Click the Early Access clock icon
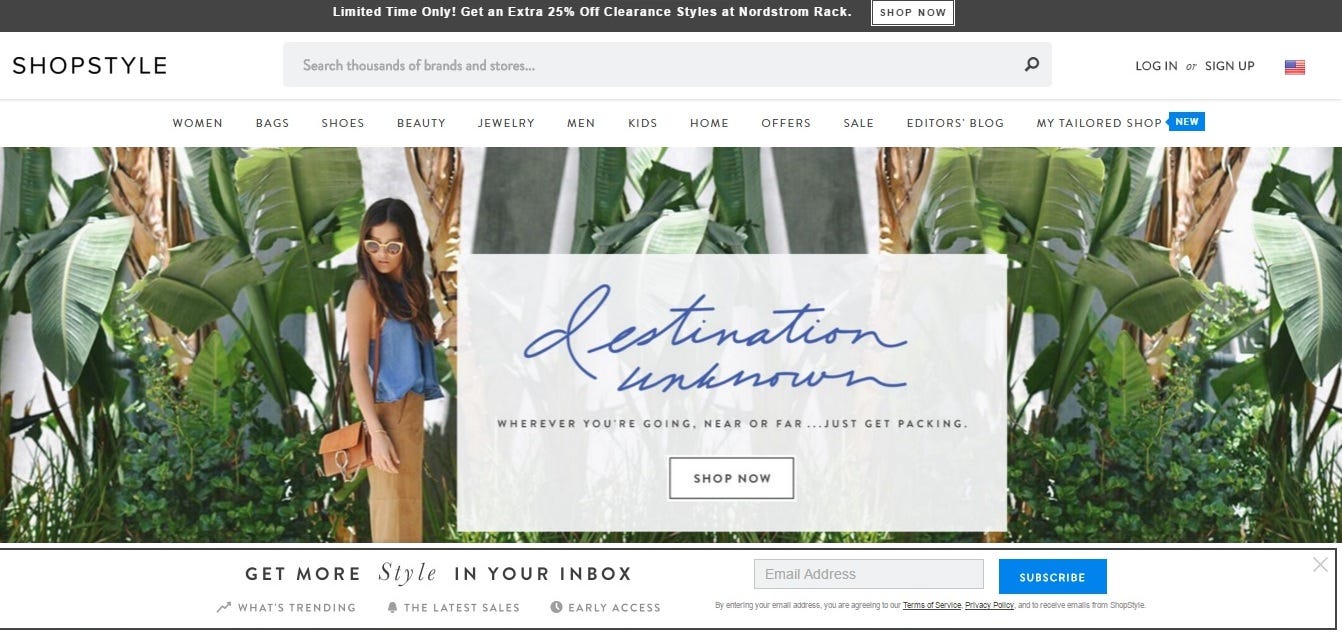The height and width of the screenshot is (633, 1342). (x=556, y=607)
